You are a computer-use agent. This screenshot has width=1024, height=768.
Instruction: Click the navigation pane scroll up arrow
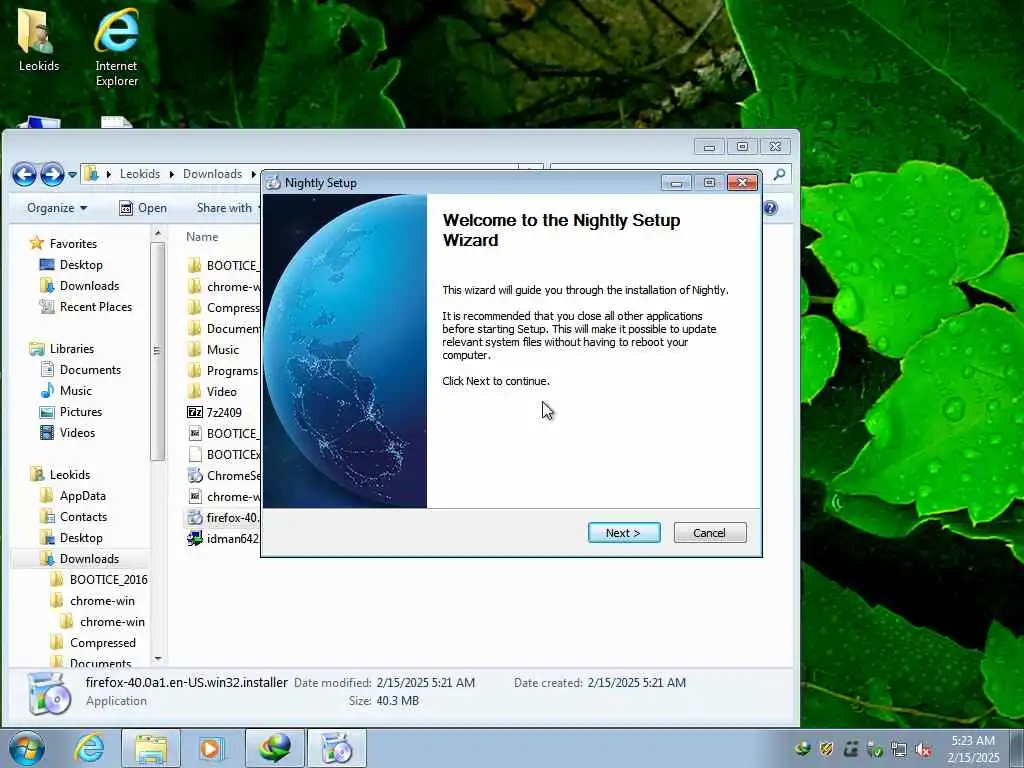coord(157,233)
